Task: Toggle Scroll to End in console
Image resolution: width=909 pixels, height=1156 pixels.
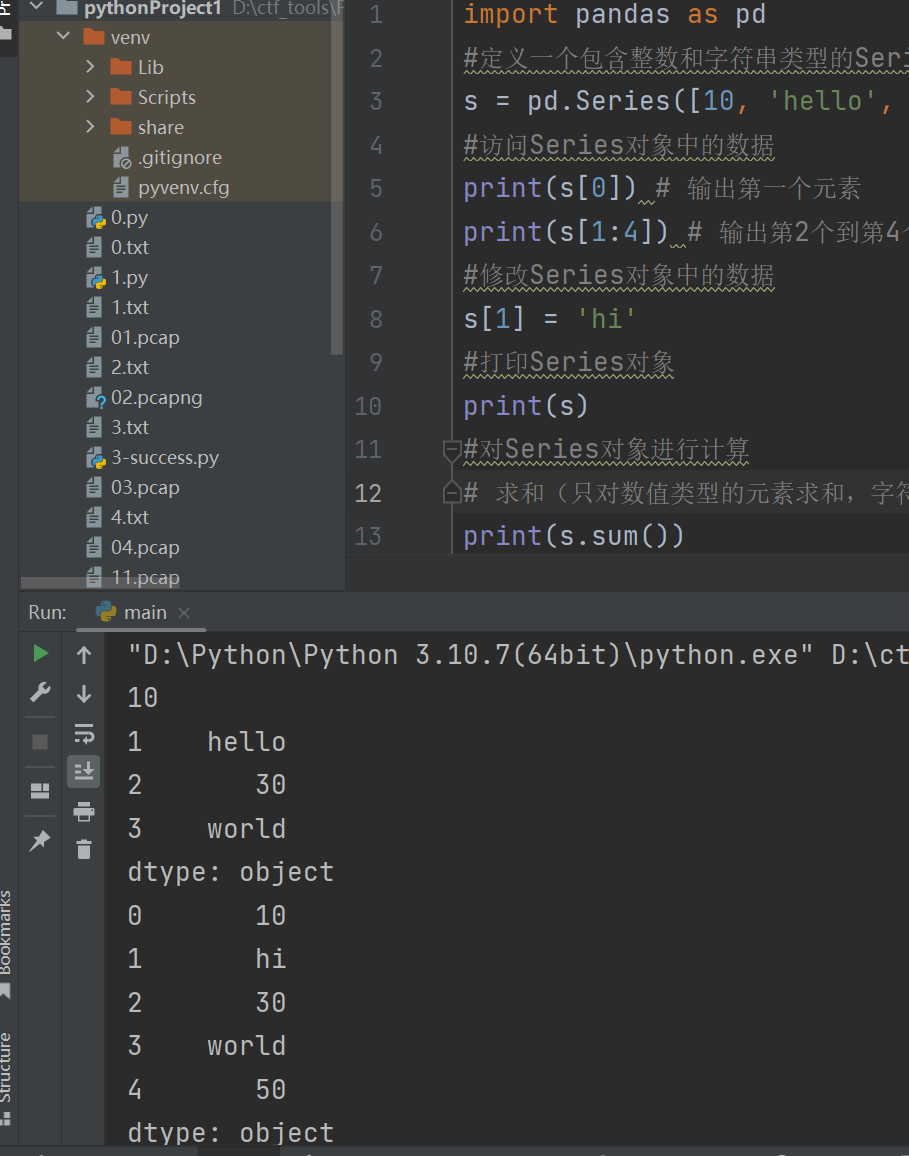Action: [x=84, y=771]
